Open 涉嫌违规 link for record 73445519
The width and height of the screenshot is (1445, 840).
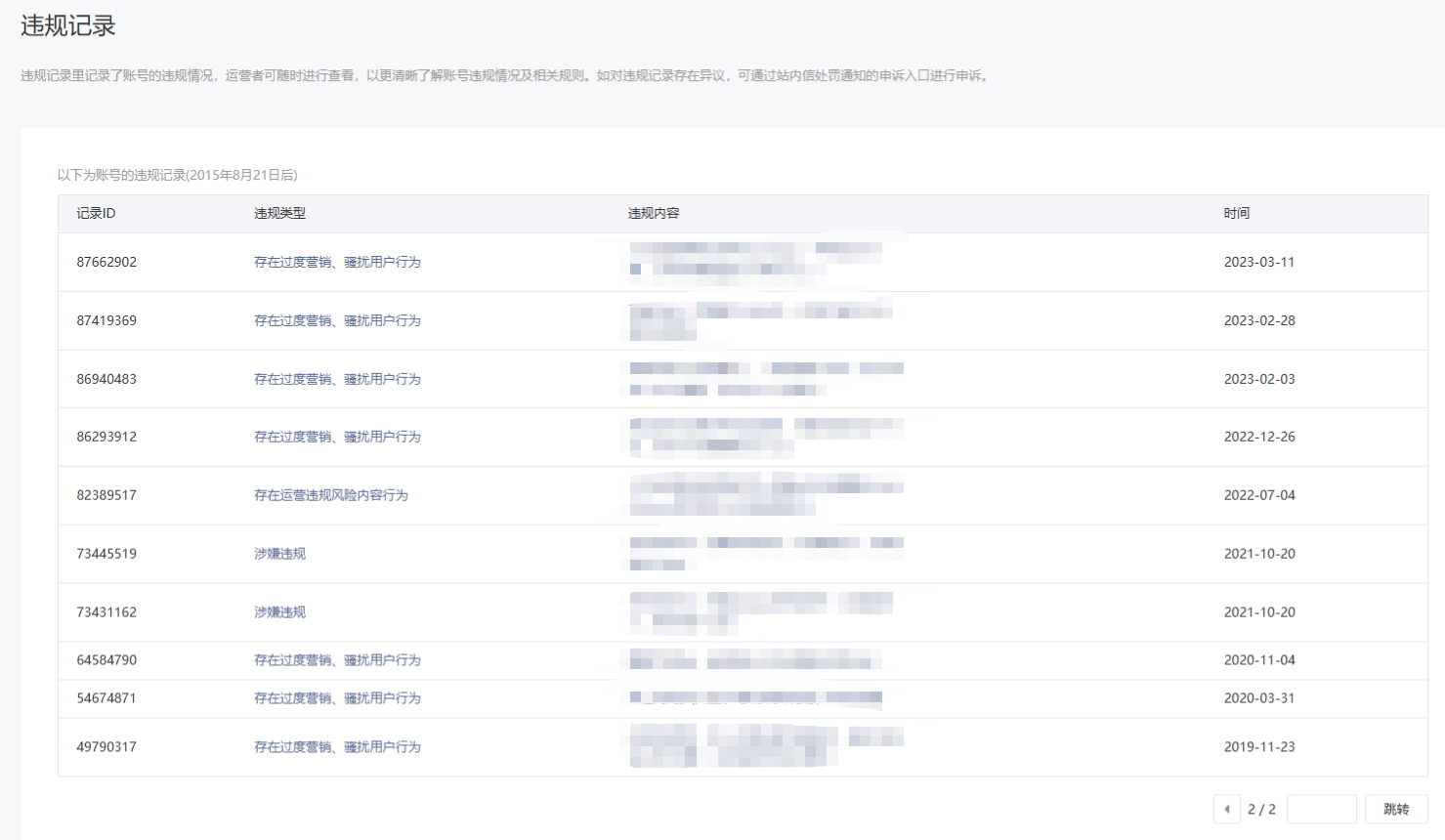click(x=279, y=554)
